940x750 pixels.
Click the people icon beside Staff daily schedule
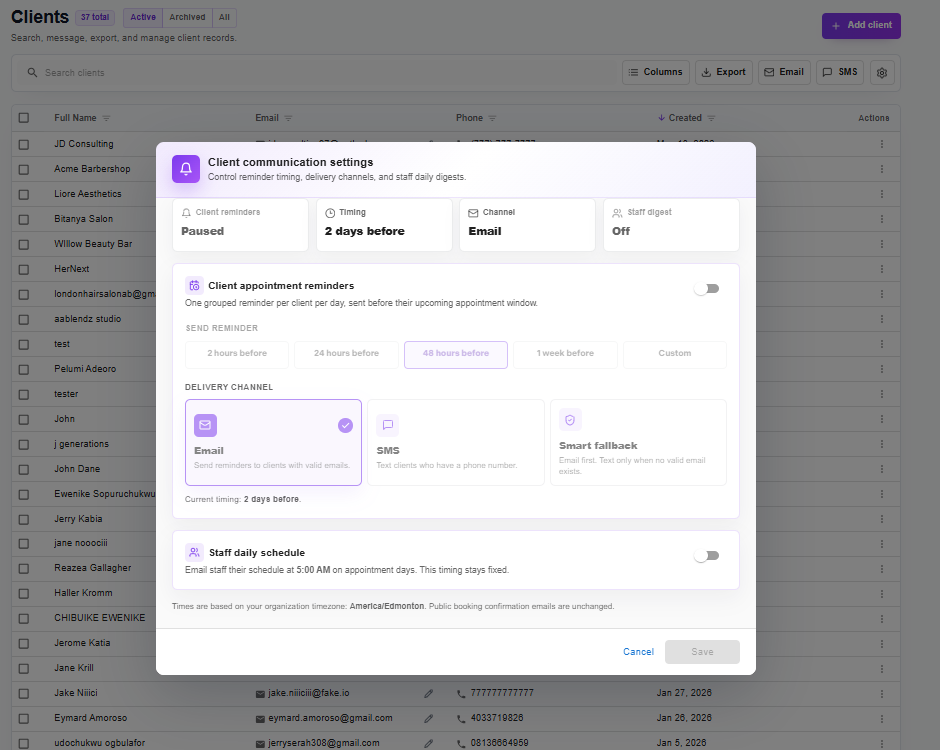pos(194,552)
